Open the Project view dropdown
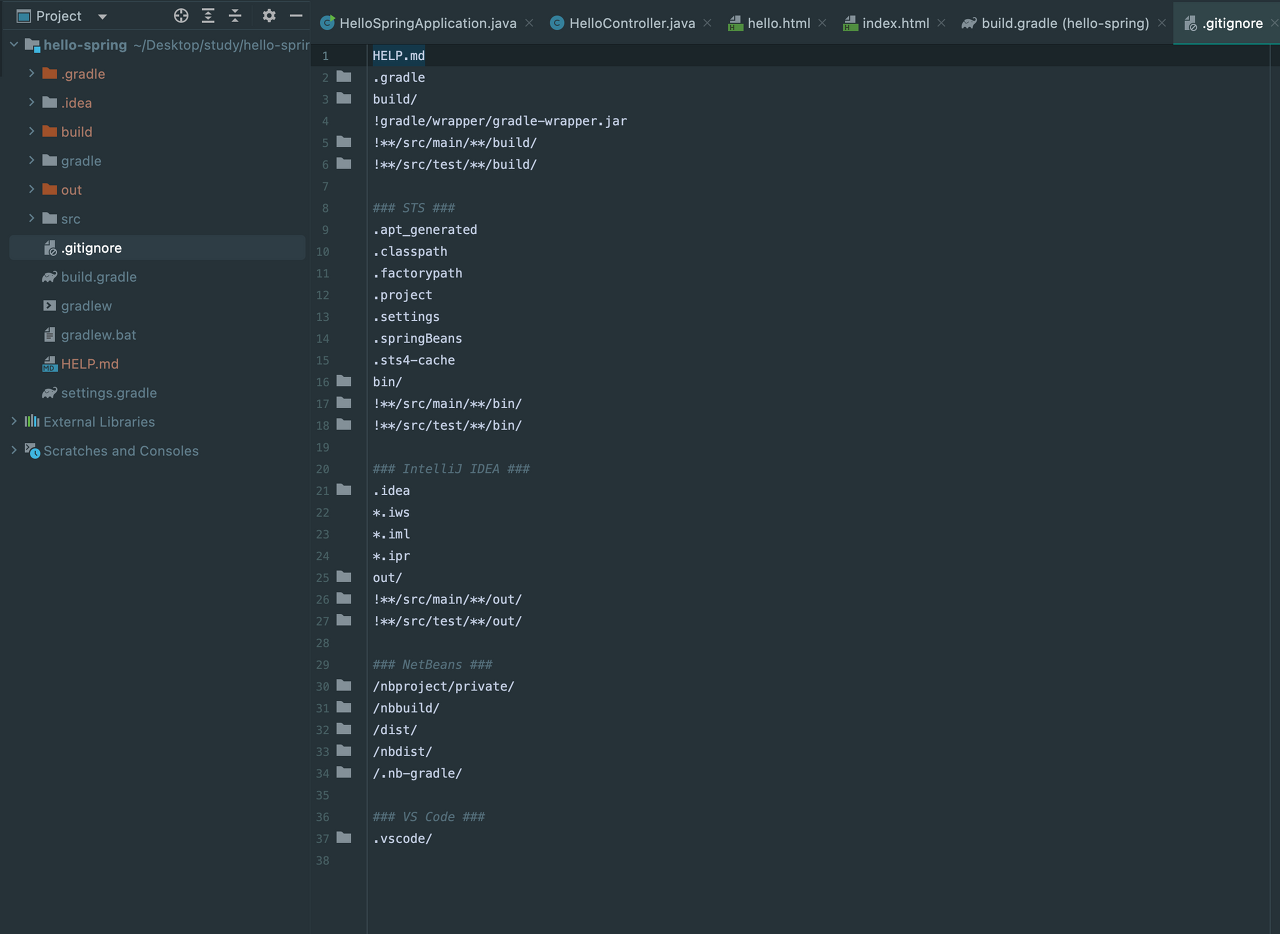 click(102, 17)
